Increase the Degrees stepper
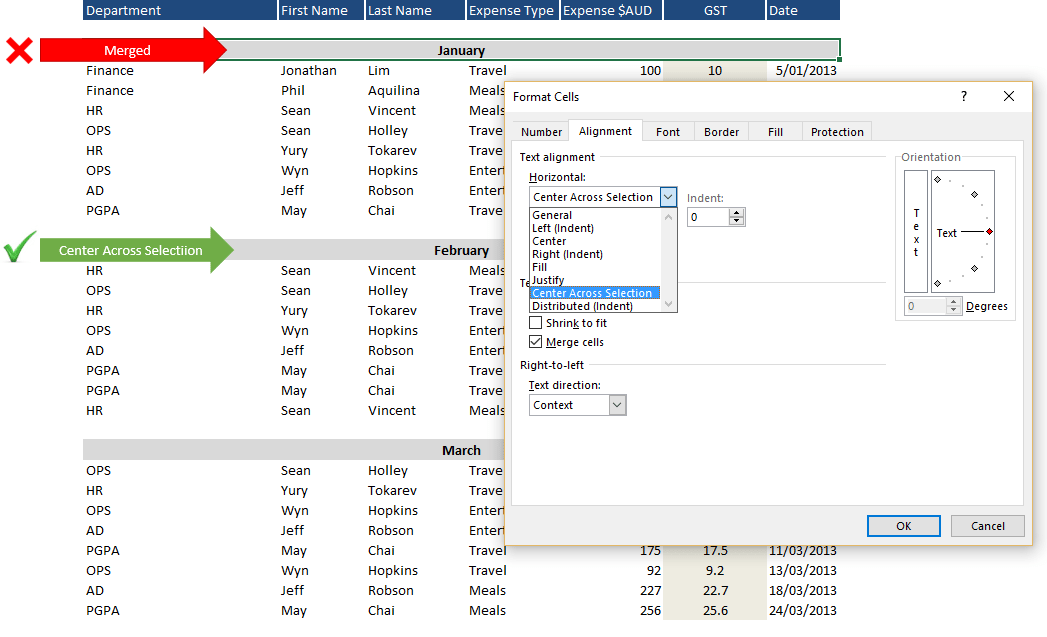Screen dimensions: 1047x637 click(954, 302)
